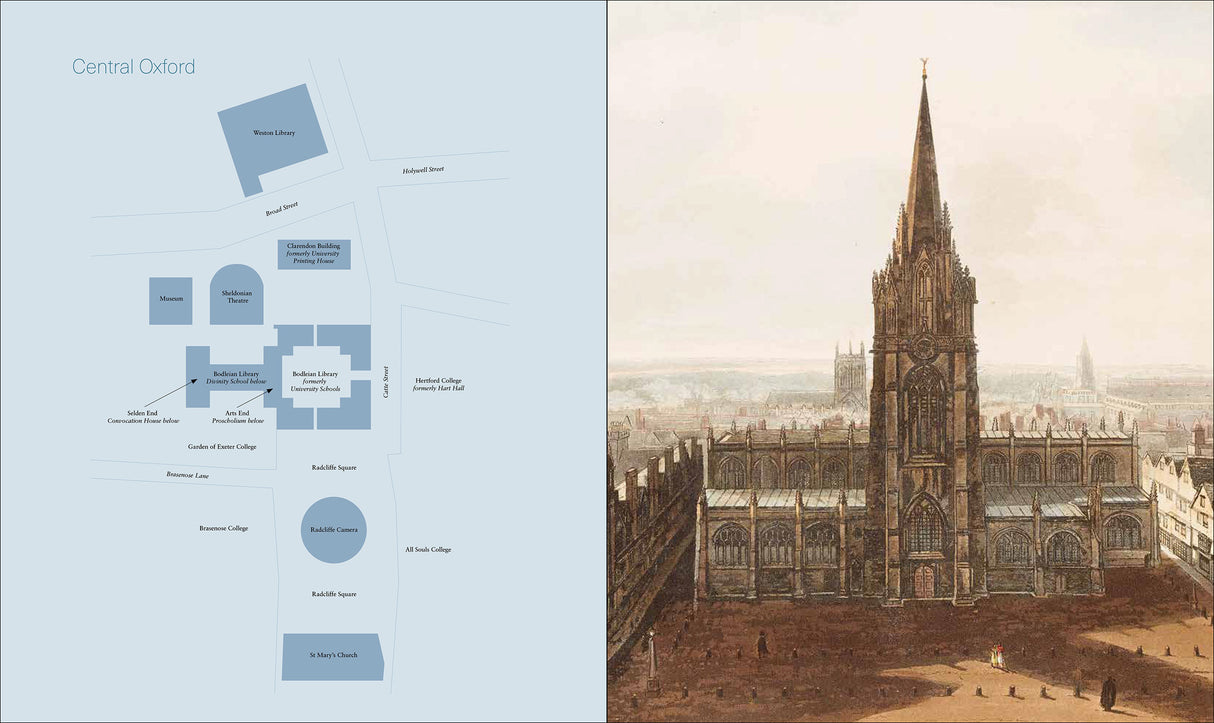Select the Museum building block
This screenshot has width=1214, height=723.
pyautogui.click(x=170, y=298)
